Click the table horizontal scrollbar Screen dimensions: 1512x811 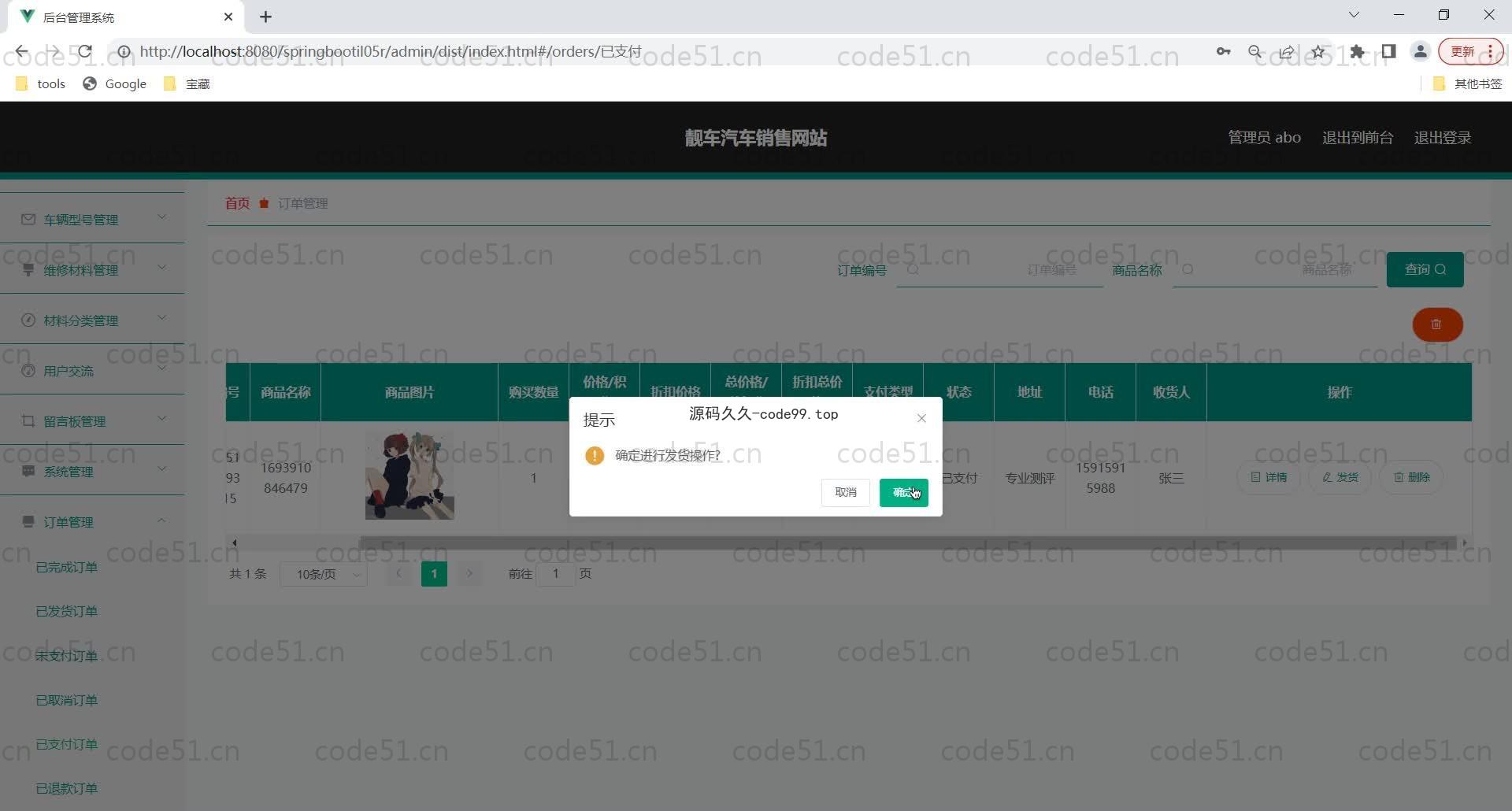click(x=907, y=543)
